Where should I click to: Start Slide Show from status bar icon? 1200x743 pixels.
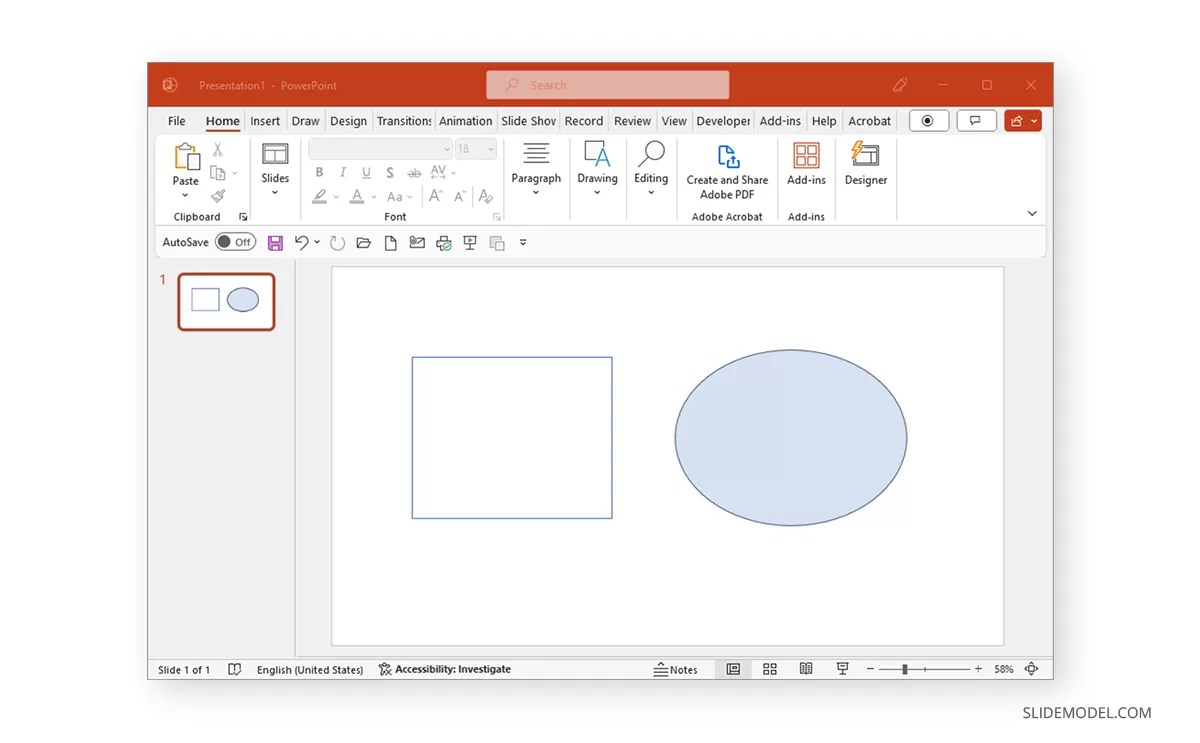(x=842, y=669)
